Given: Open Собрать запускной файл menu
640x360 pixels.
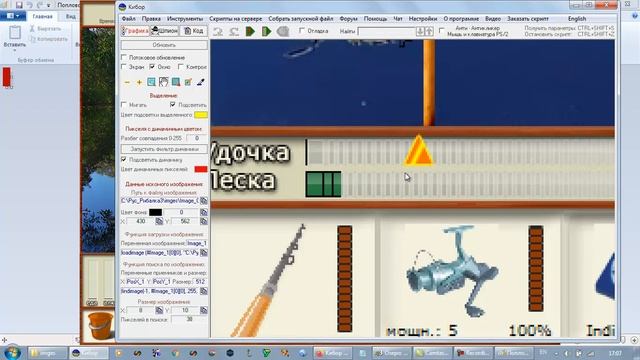Looking at the screenshot, I should [300, 19].
